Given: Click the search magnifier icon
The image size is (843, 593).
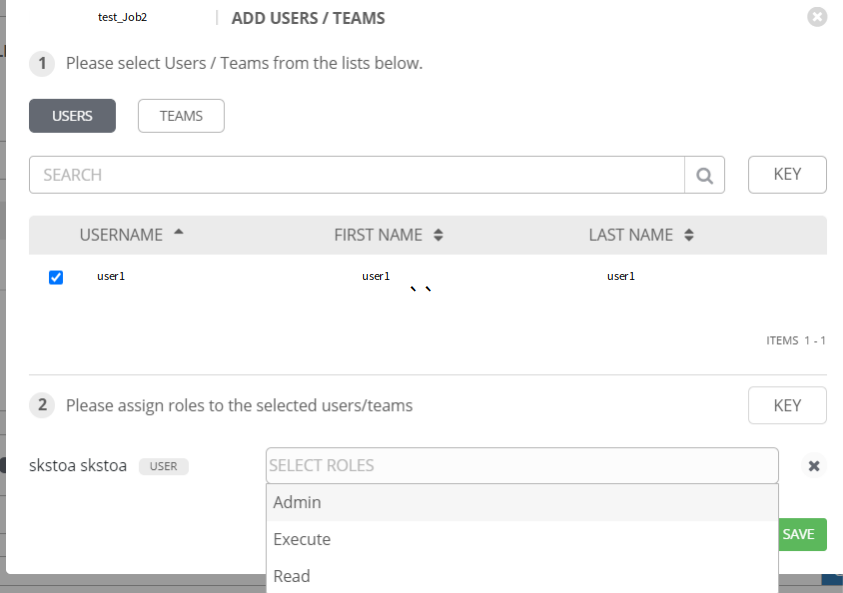Looking at the screenshot, I should pos(704,175).
